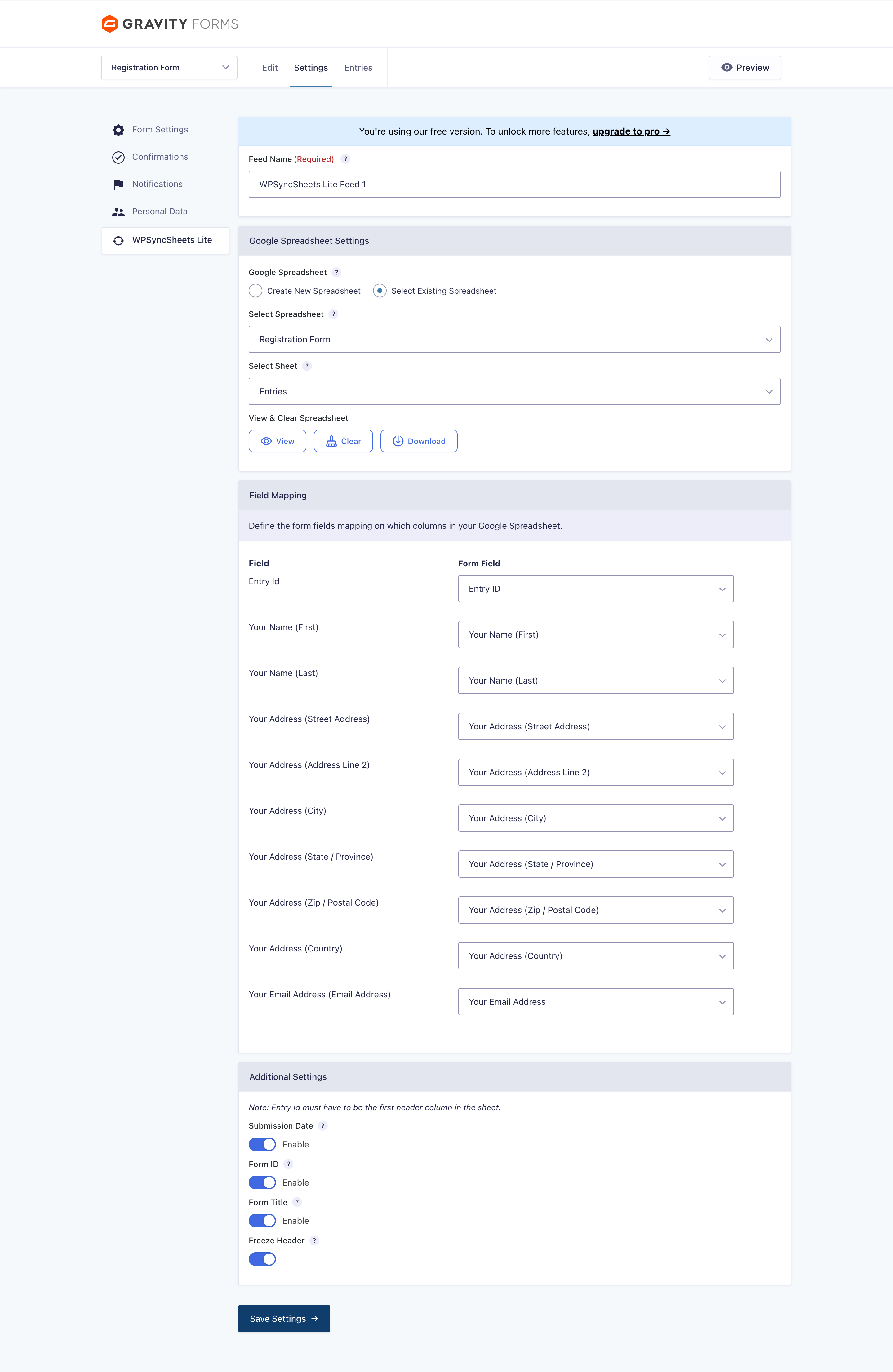893x1372 pixels.
Task: Click the Notifications flag icon
Action: tap(118, 184)
